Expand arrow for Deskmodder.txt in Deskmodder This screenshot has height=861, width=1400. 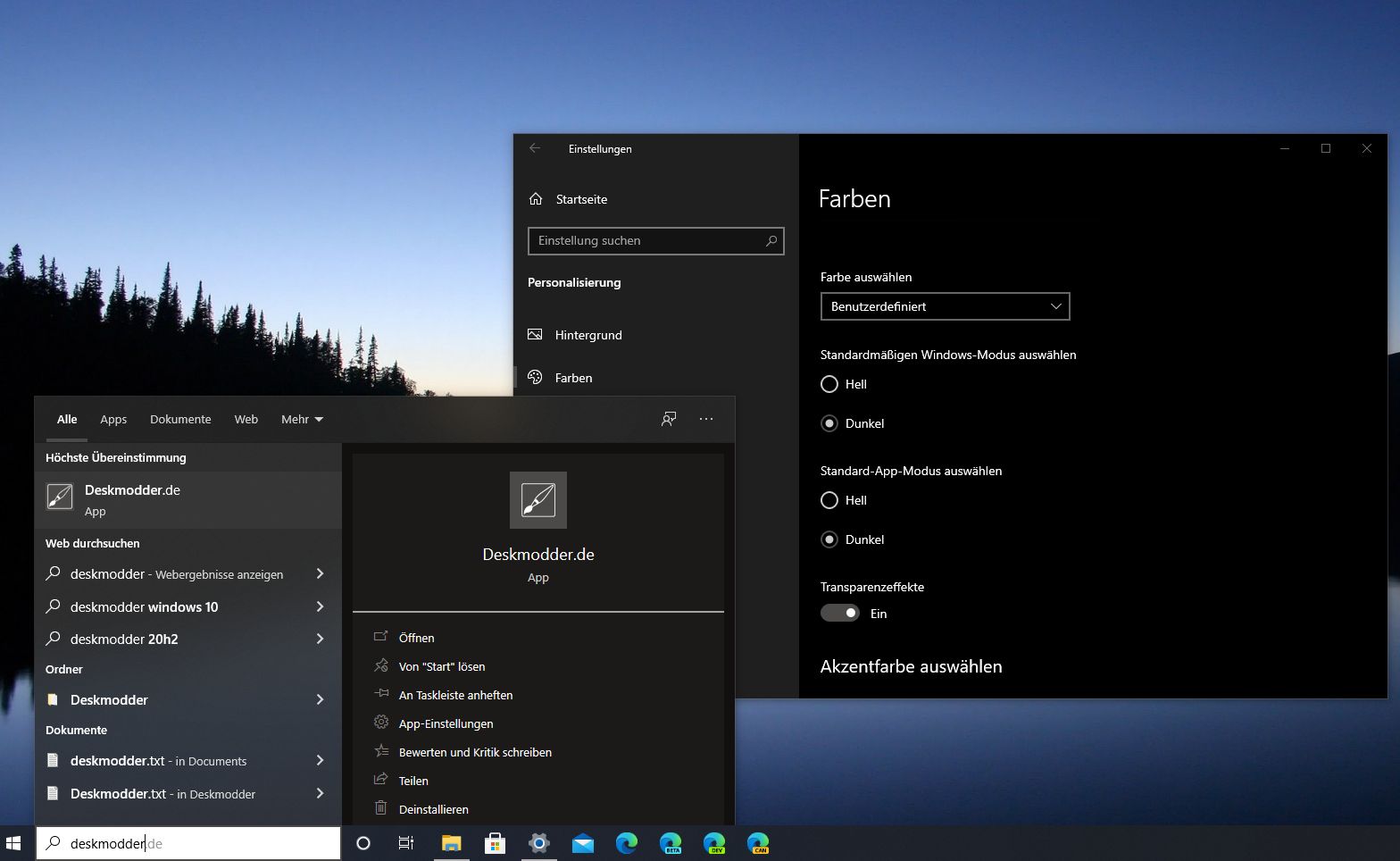point(320,793)
